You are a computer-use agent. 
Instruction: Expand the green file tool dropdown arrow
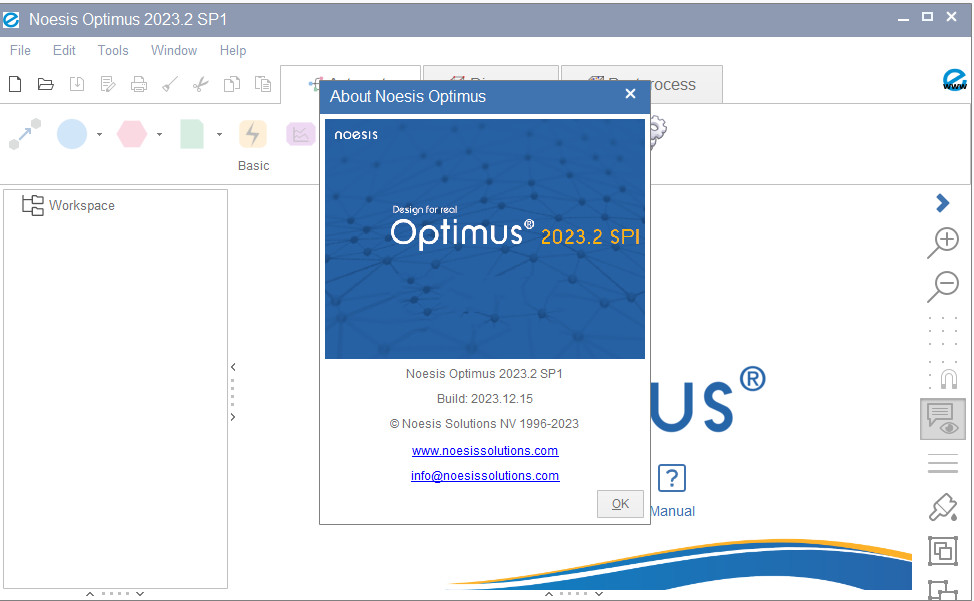point(219,134)
